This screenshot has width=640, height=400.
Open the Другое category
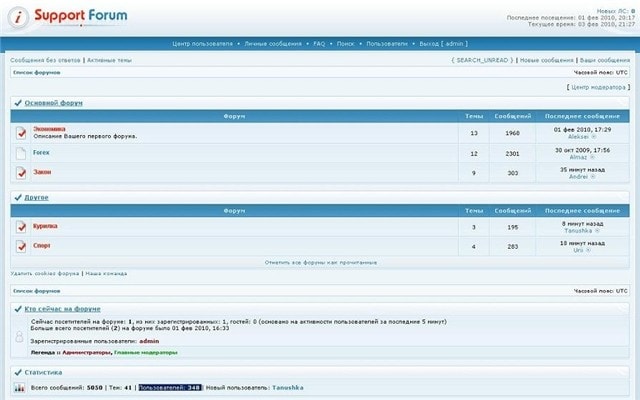pos(36,198)
